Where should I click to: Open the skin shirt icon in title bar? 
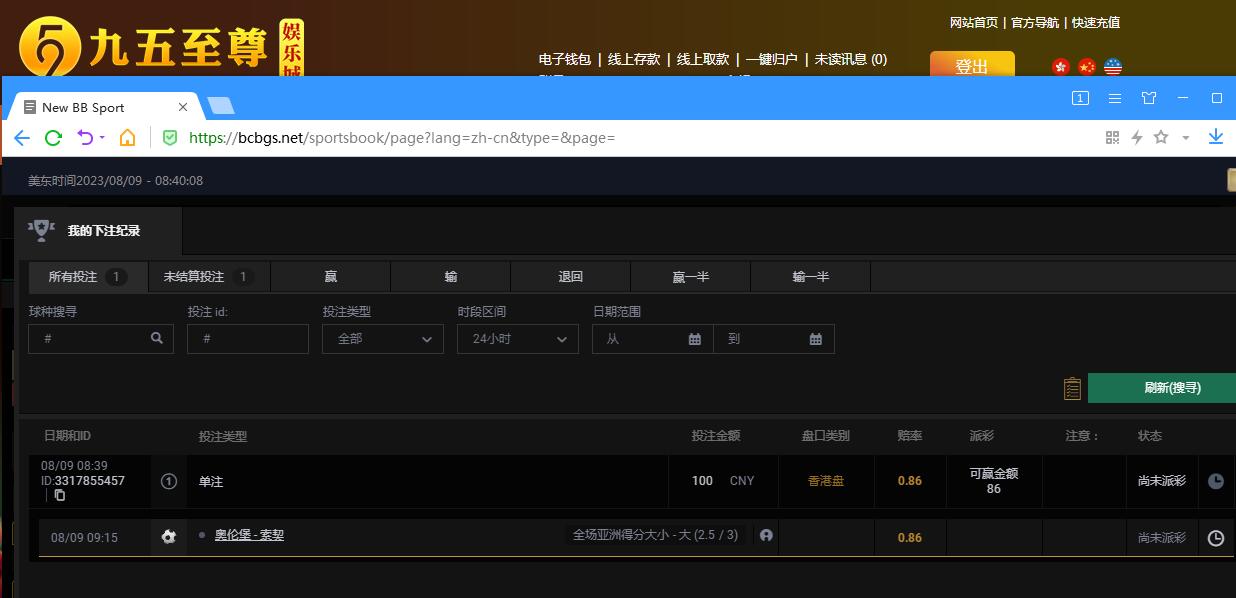pos(1149,98)
